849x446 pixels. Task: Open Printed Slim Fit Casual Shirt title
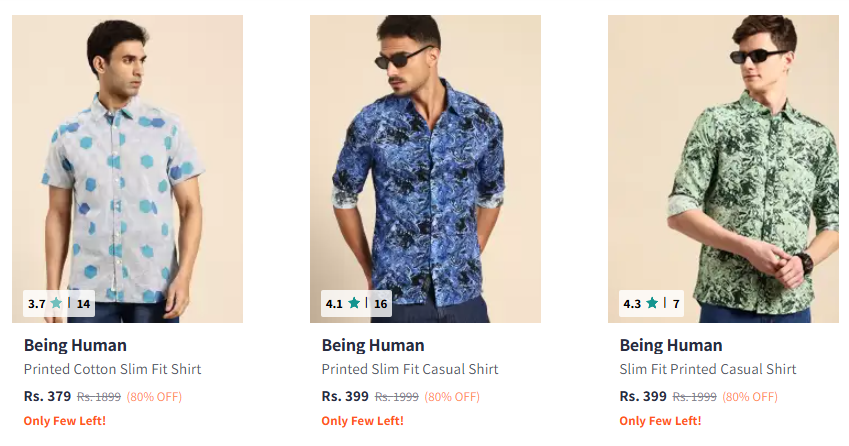(410, 370)
